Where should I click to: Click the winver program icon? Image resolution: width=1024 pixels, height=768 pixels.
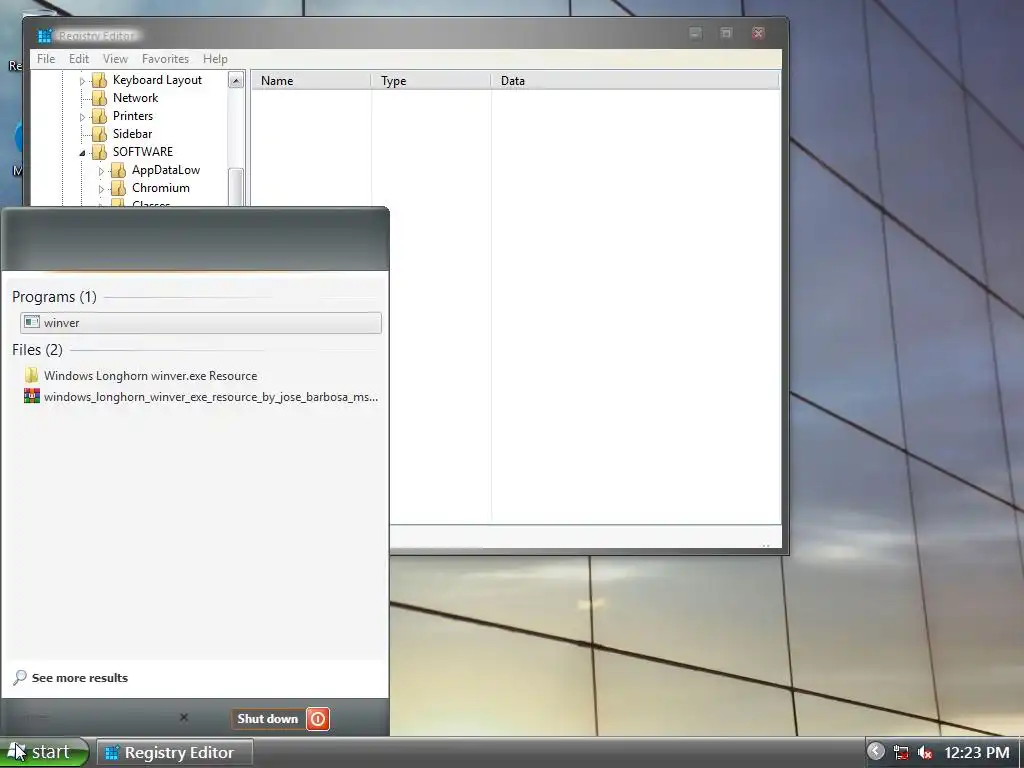click(x=31, y=322)
